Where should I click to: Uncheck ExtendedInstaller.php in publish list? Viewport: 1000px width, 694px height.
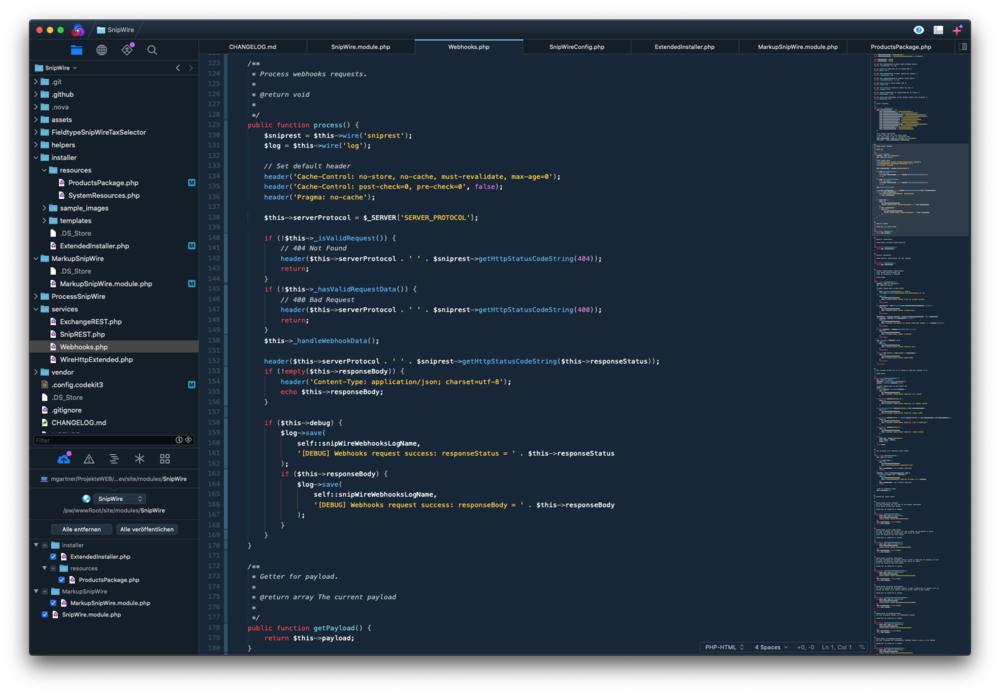[54, 557]
